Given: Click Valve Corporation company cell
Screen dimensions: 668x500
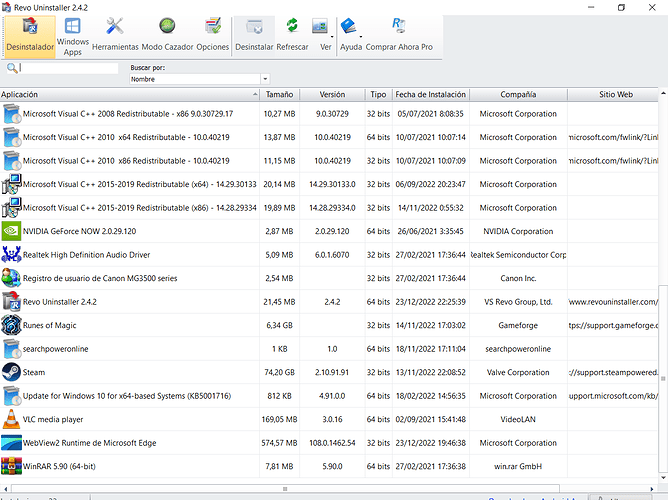Looking at the screenshot, I should [518, 372].
